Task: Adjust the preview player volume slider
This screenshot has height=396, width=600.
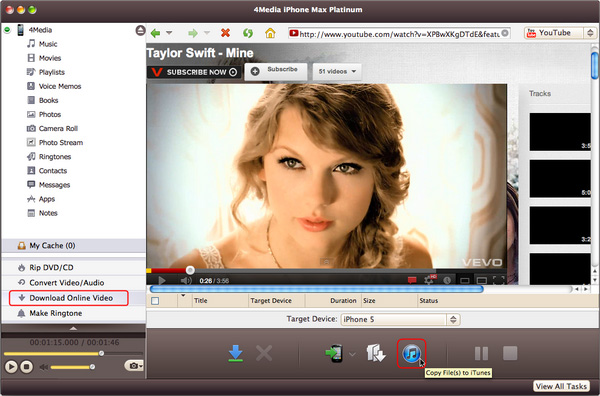Action: click(92, 367)
